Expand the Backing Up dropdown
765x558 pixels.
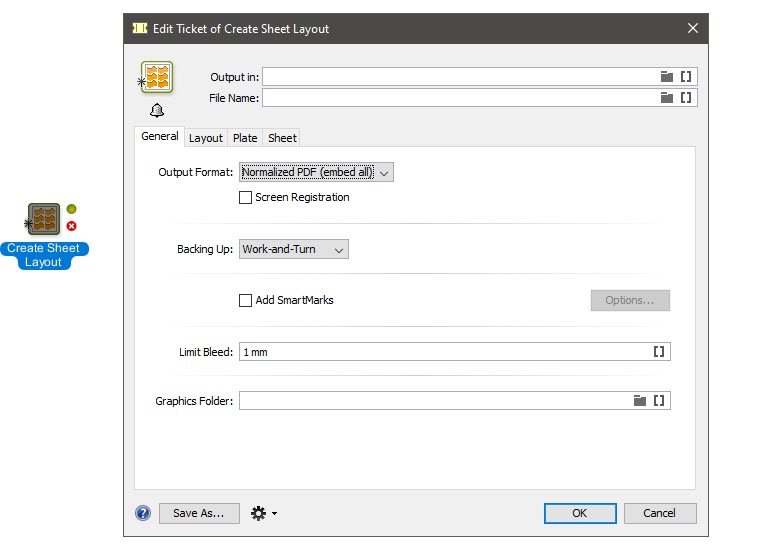tap(294, 249)
